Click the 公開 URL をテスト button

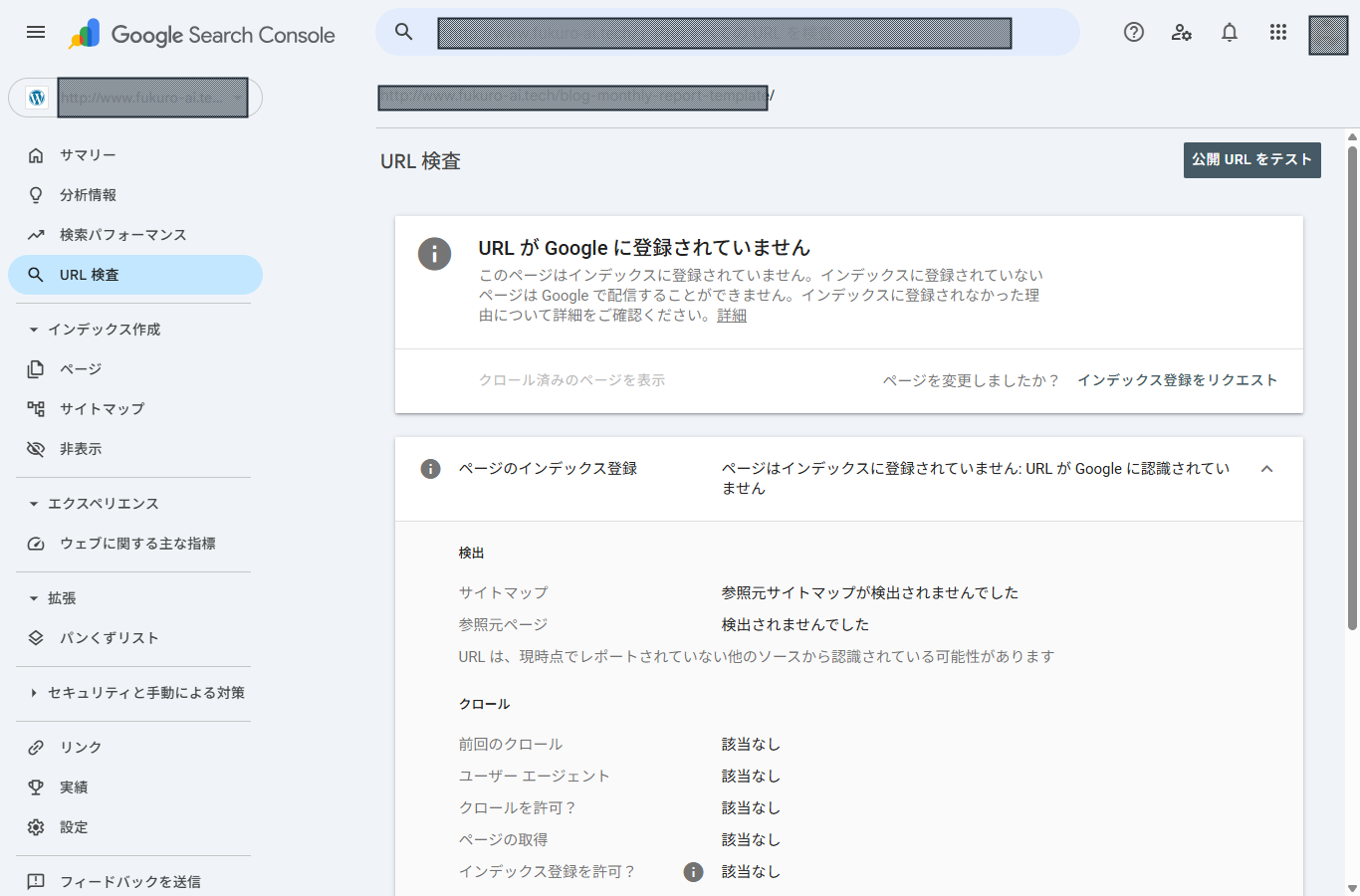(1251, 160)
